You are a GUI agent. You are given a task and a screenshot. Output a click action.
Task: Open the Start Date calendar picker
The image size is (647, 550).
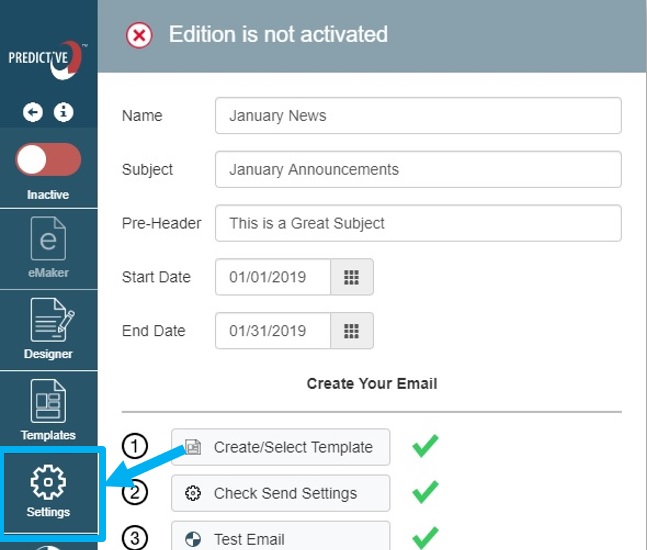pos(351,277)
